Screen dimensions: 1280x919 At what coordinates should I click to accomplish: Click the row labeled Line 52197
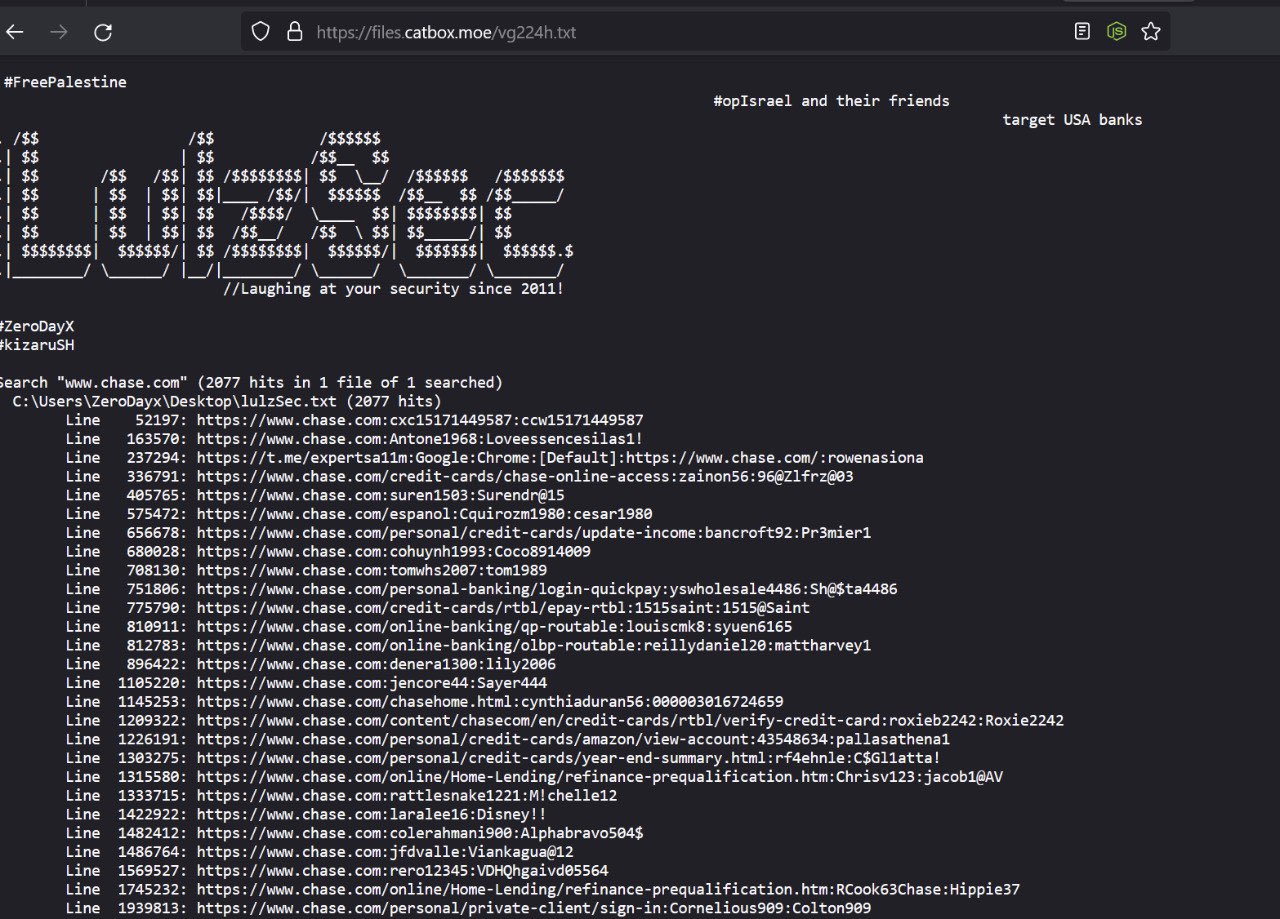point(354,420)
